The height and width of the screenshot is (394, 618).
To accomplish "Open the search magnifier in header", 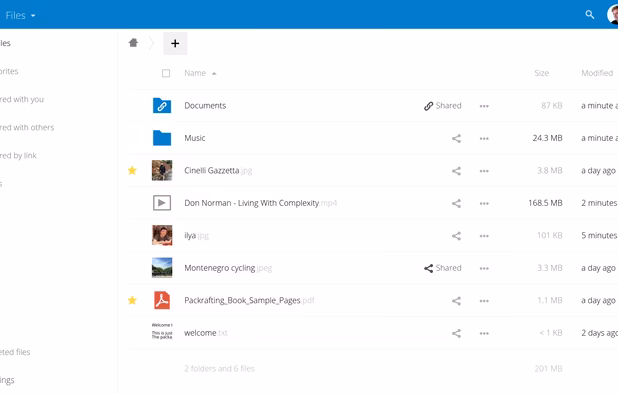I will pos(590,15).
